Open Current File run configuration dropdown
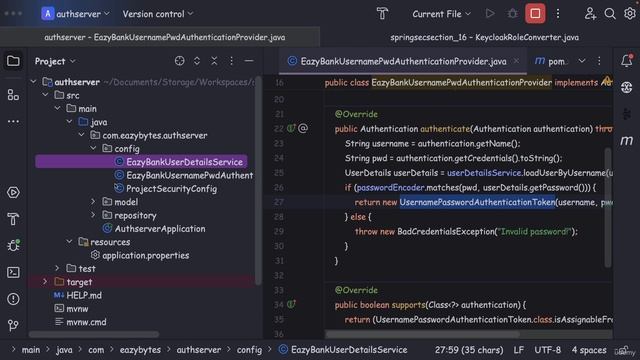The width and height of the screenshot is (640, 360). point(442,14)
